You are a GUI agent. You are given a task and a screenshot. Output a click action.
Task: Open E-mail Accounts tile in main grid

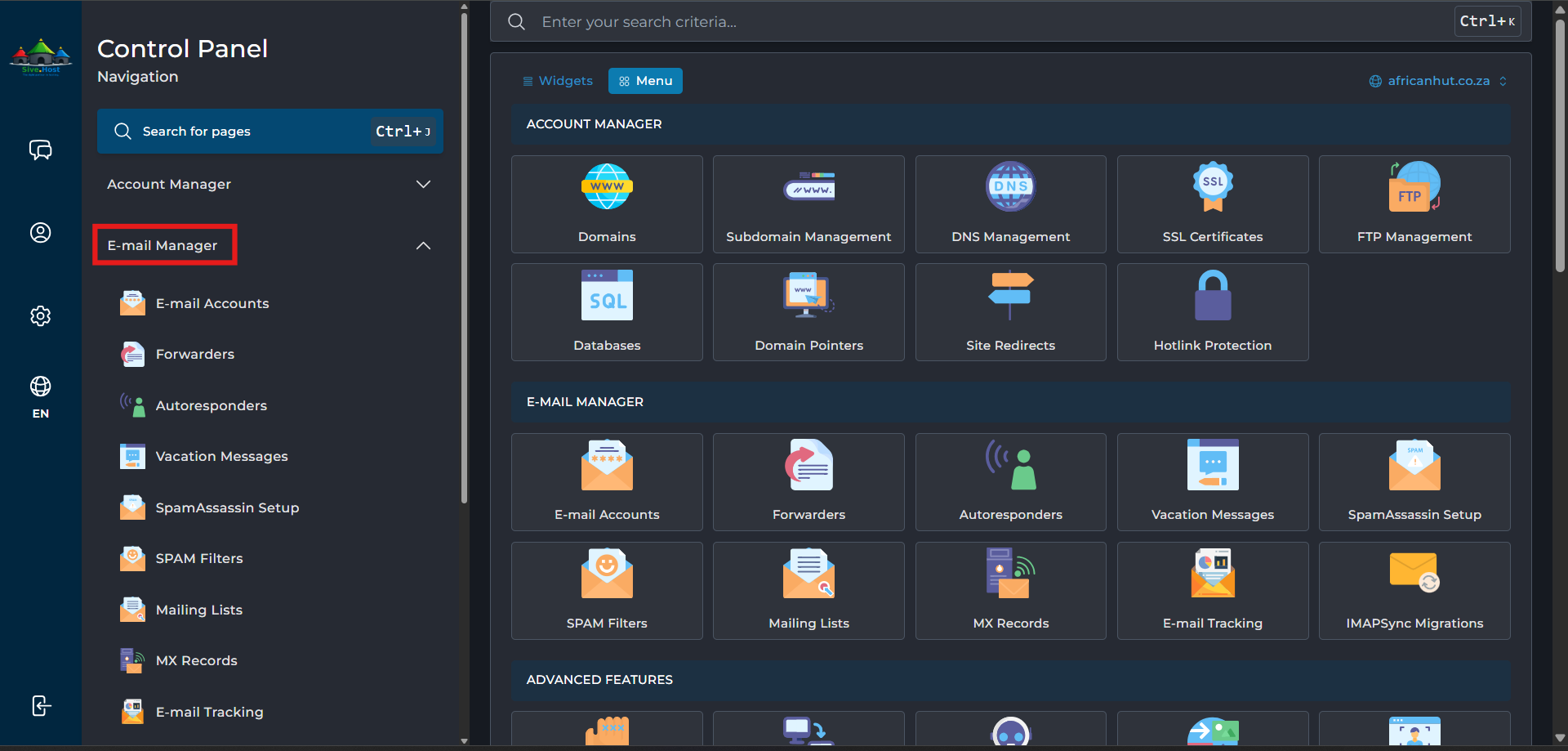[x=607, y=482]
